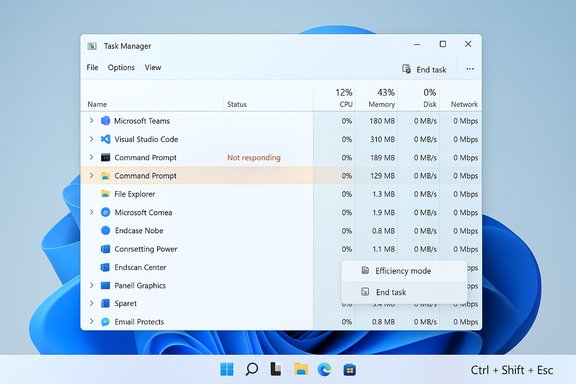Open the Windows Start menu
The height and width of the screenshot is (384, 576).
[227, 369]
